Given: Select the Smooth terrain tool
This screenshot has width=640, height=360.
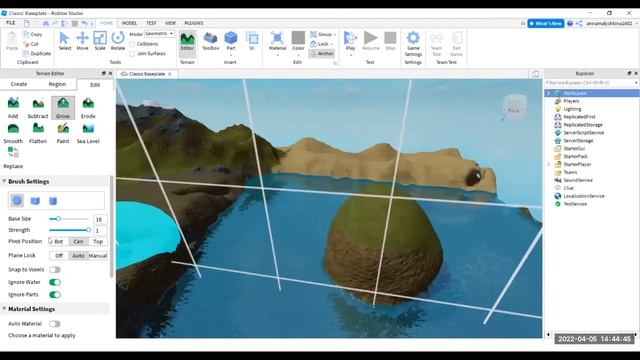Looking at the screenshot, I should click(x=13, y=133).
